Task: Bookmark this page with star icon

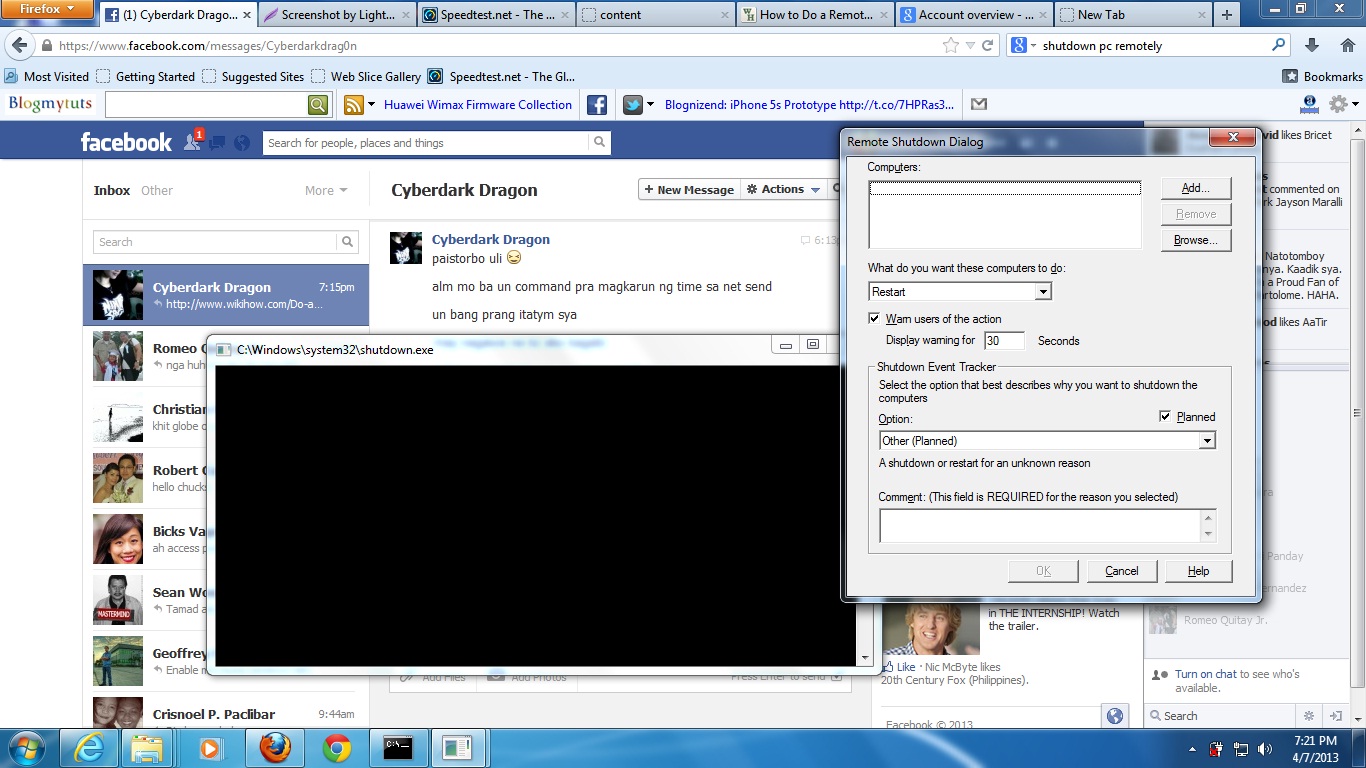Action: click(950, 46)
